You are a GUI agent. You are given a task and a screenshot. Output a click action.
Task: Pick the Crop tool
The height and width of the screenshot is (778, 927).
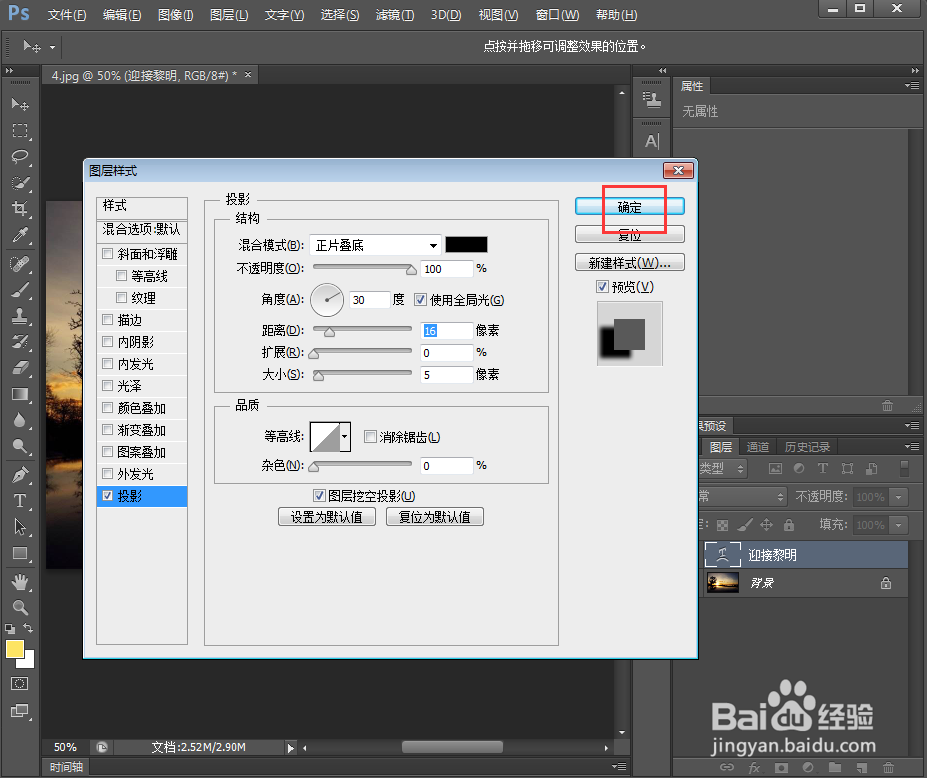20,205
